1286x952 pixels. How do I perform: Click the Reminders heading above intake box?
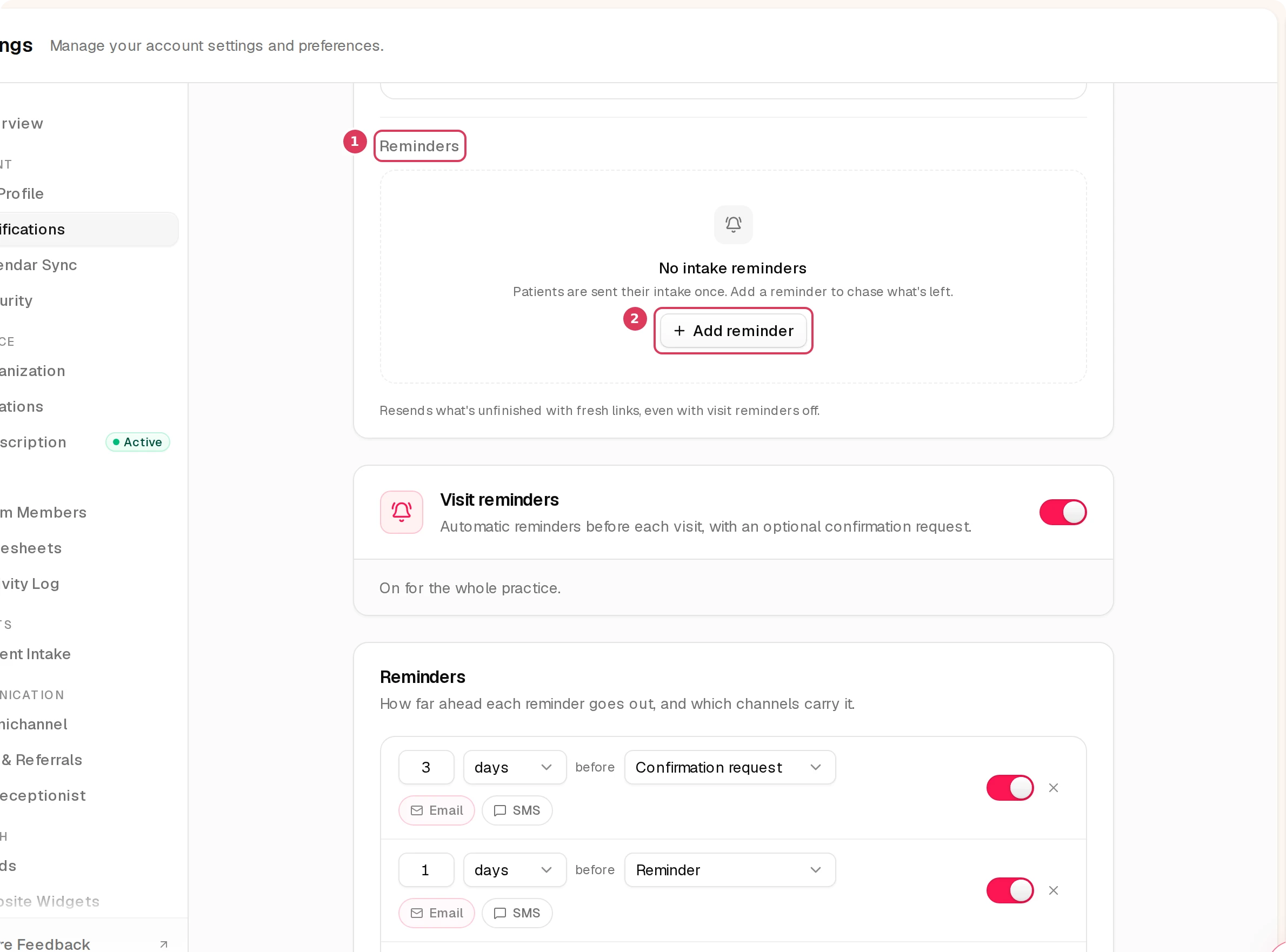tap(419, 146)
